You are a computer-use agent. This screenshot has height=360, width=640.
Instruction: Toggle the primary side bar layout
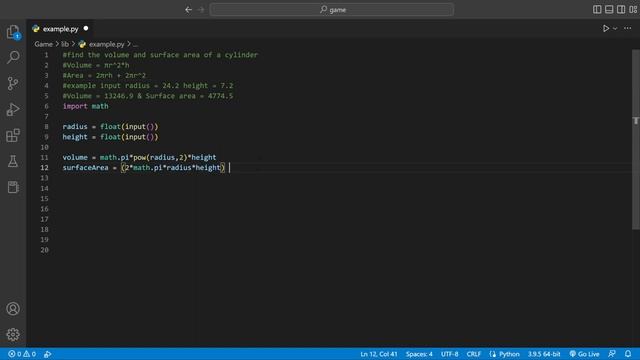(597, 9)
